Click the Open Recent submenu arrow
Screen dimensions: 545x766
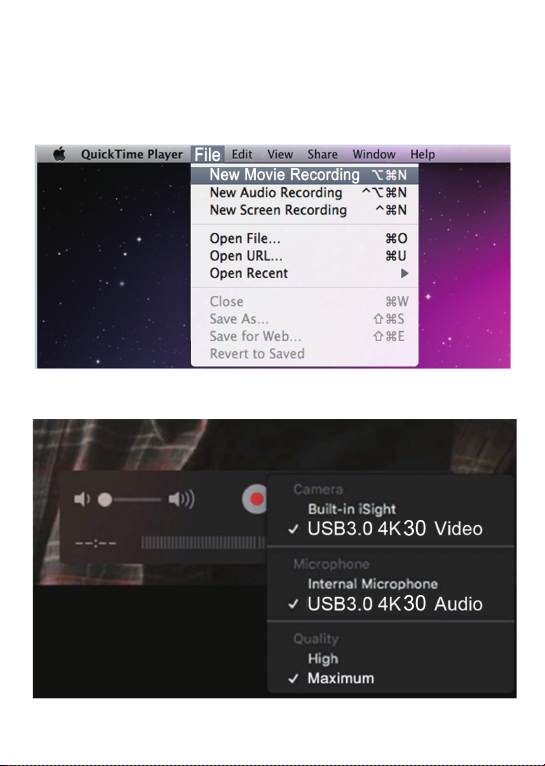(x=404, y=274)
